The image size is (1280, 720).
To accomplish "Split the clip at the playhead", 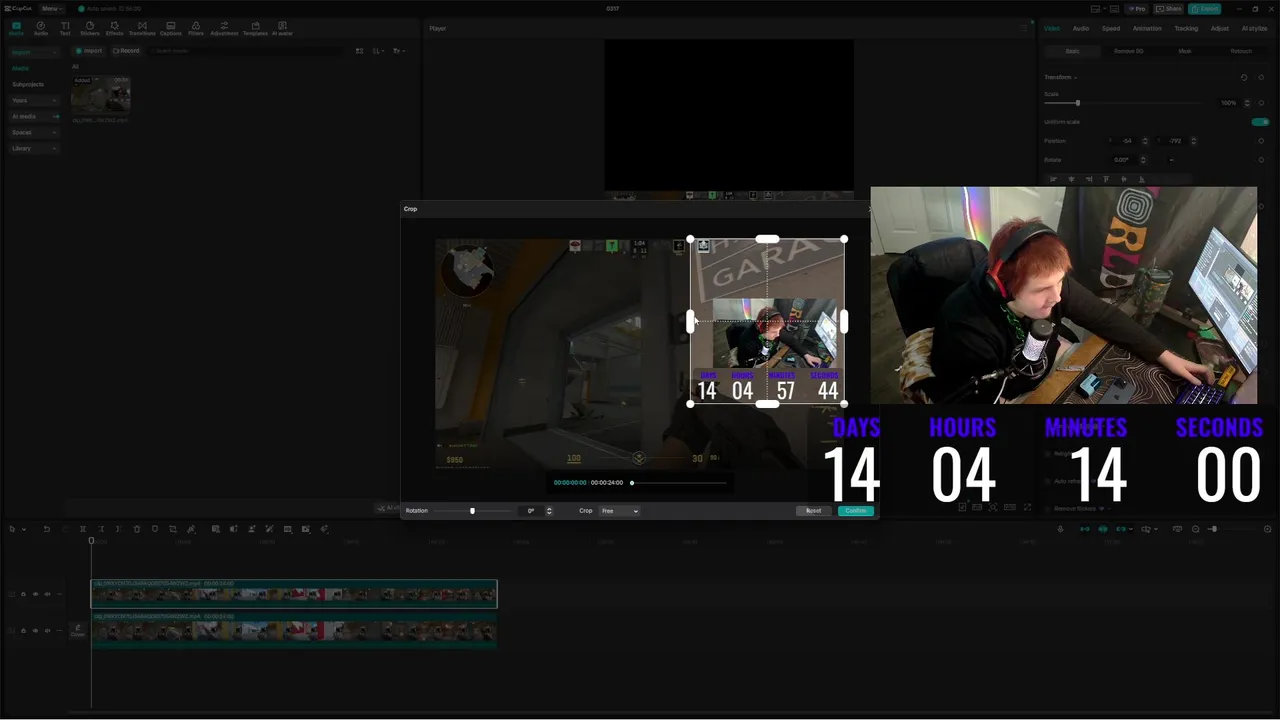I will click(83, 529).
